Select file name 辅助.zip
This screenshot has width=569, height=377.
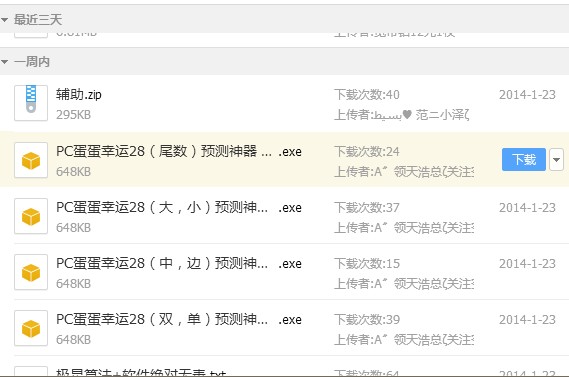(x=79, y=95)
